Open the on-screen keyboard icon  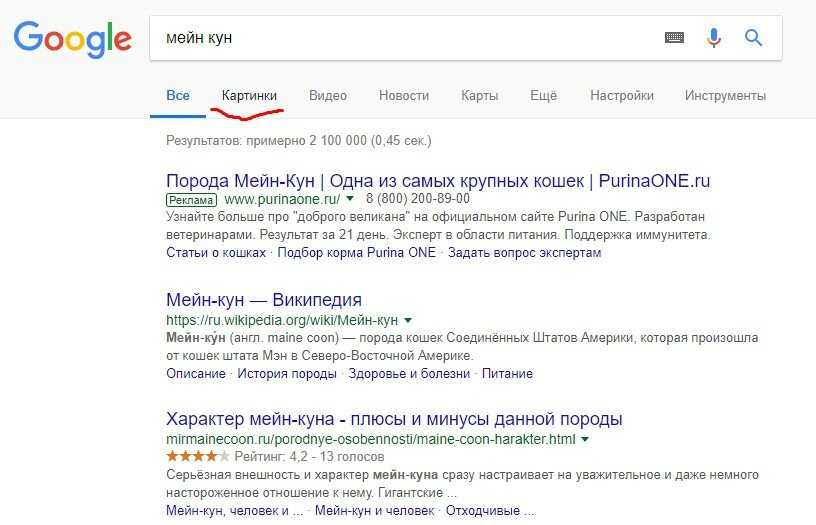tap(674, 37)
